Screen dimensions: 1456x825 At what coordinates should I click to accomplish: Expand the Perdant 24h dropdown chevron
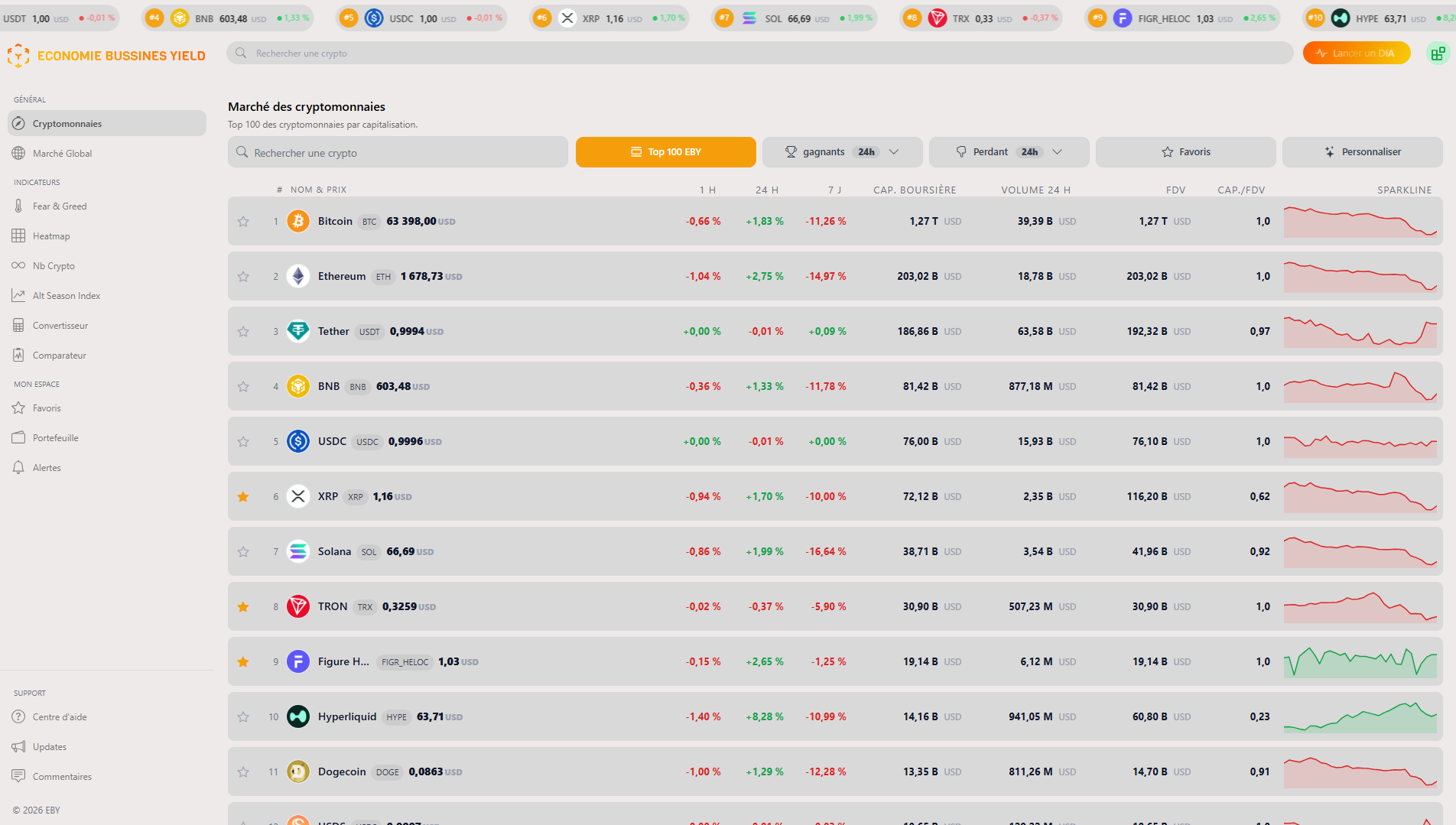coord(1058,151)
